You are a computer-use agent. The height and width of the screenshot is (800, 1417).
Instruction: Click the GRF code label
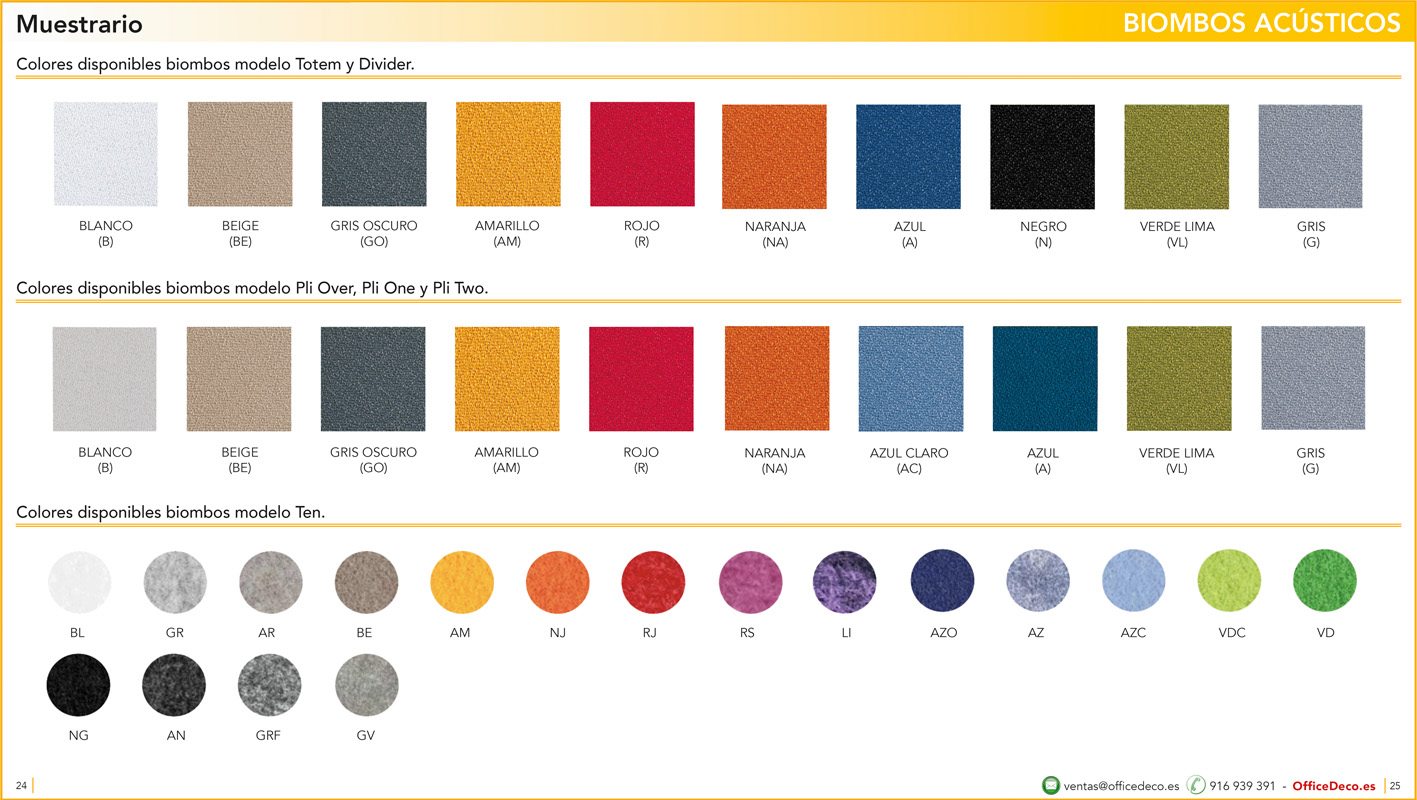268,735
